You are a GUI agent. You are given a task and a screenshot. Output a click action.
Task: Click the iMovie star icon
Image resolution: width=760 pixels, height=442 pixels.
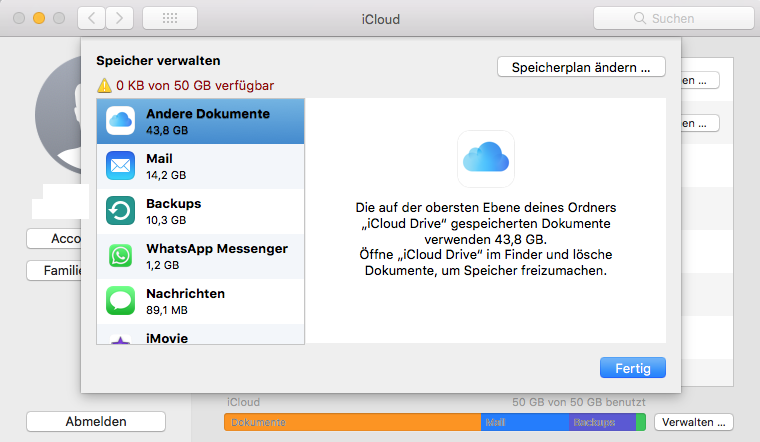(121, 338)
